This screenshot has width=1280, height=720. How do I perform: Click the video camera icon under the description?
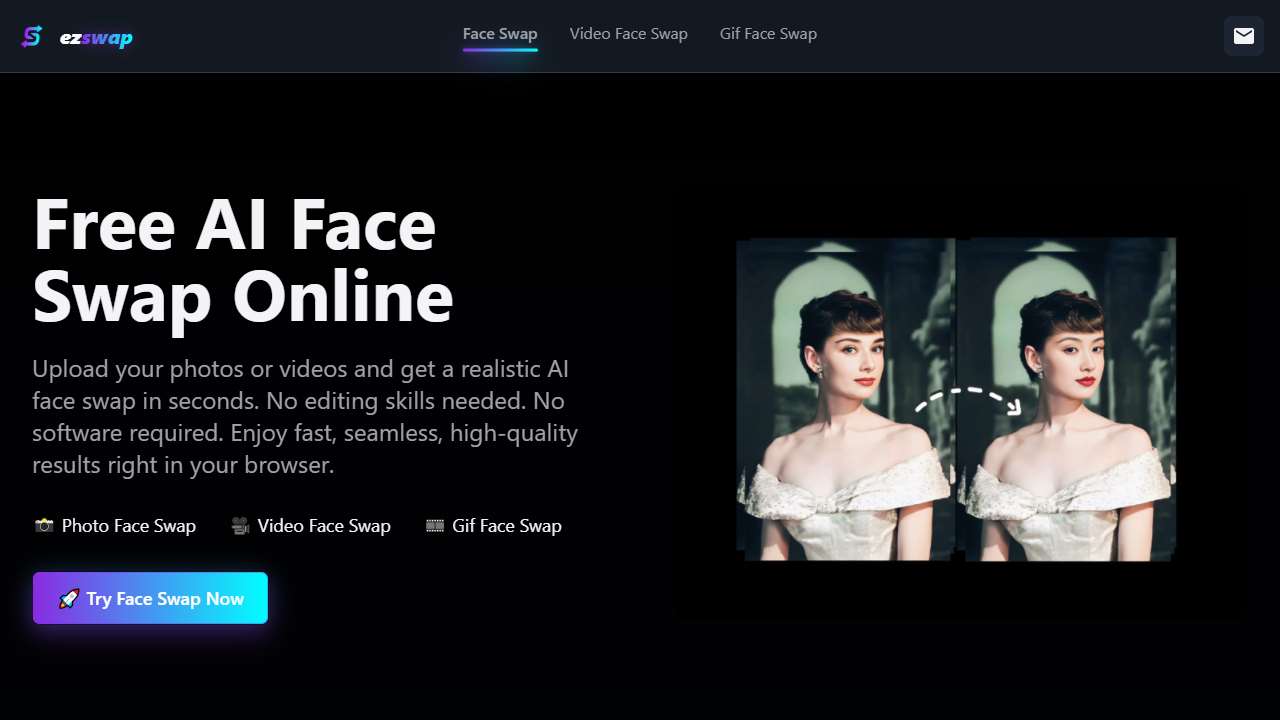tap(240, 526)
